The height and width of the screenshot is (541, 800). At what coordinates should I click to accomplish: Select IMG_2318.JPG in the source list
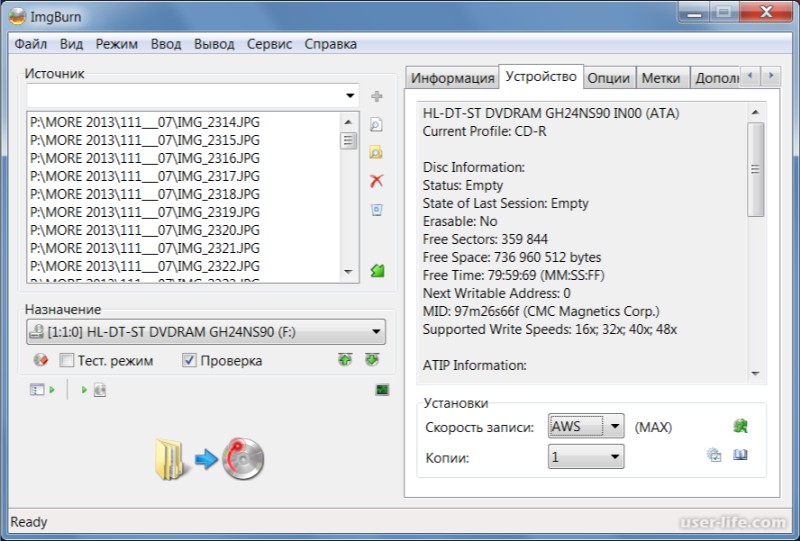146,194
